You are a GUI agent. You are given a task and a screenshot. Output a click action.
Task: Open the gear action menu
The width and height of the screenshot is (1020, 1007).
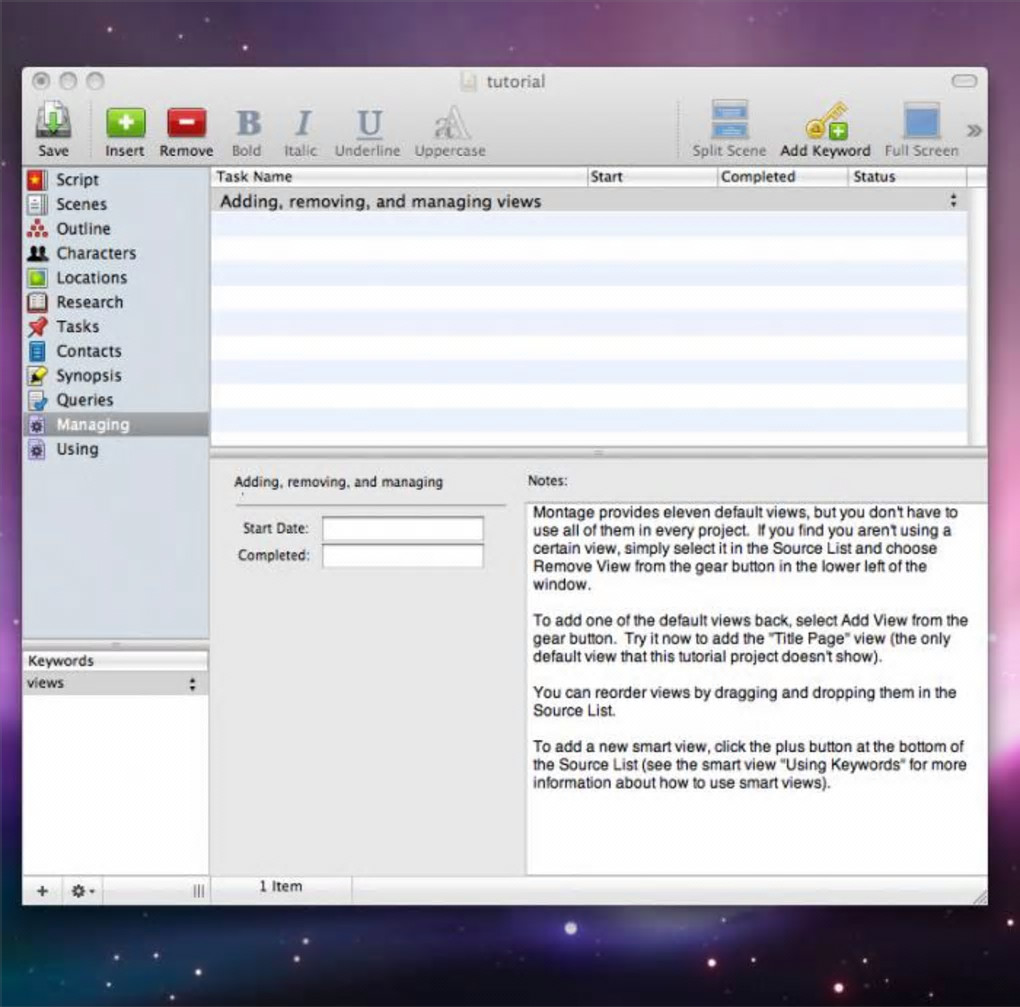(x=82, y=890)
